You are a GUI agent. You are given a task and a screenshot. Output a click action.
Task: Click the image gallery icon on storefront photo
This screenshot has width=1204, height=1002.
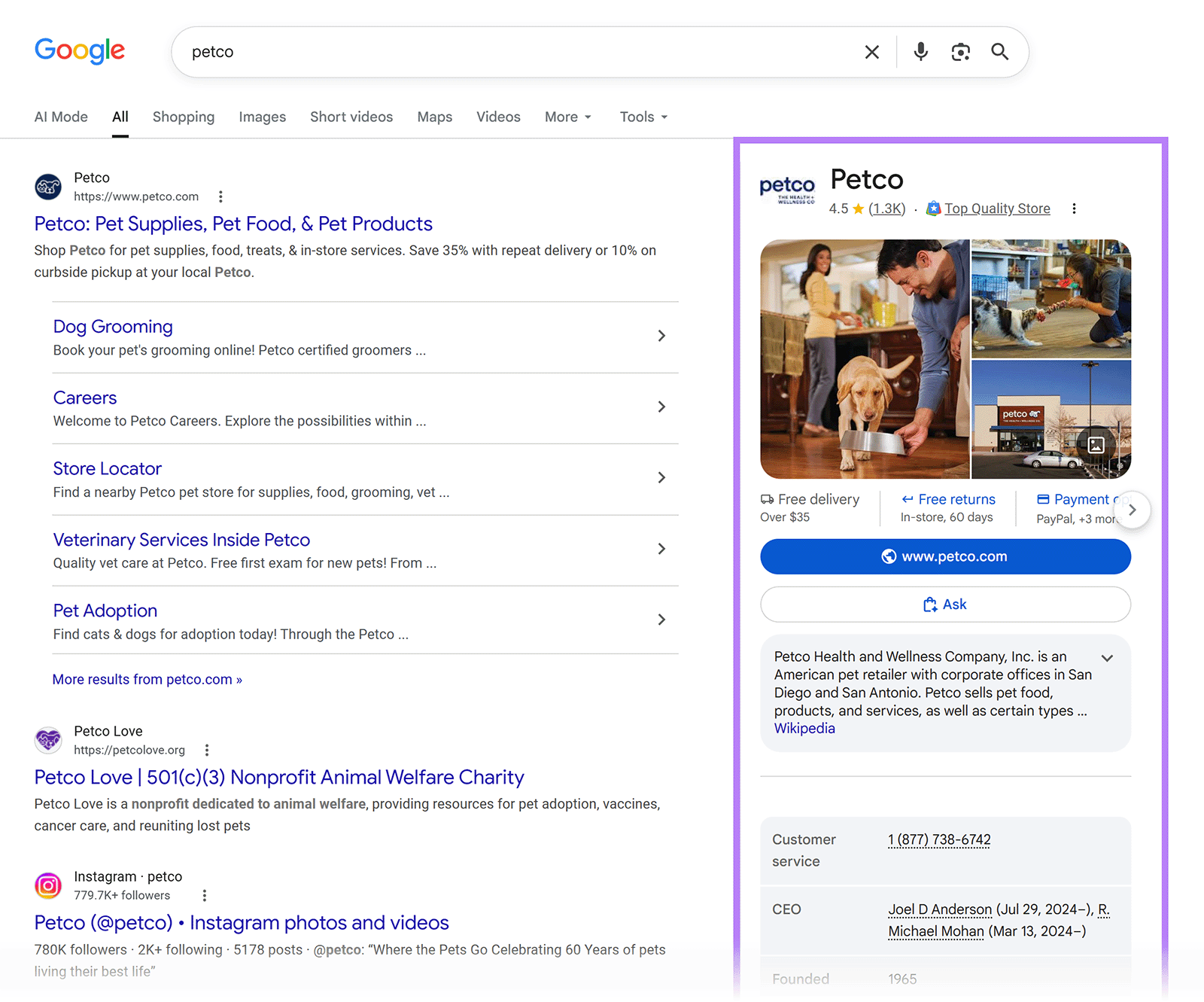click(x=1096, y=445)
